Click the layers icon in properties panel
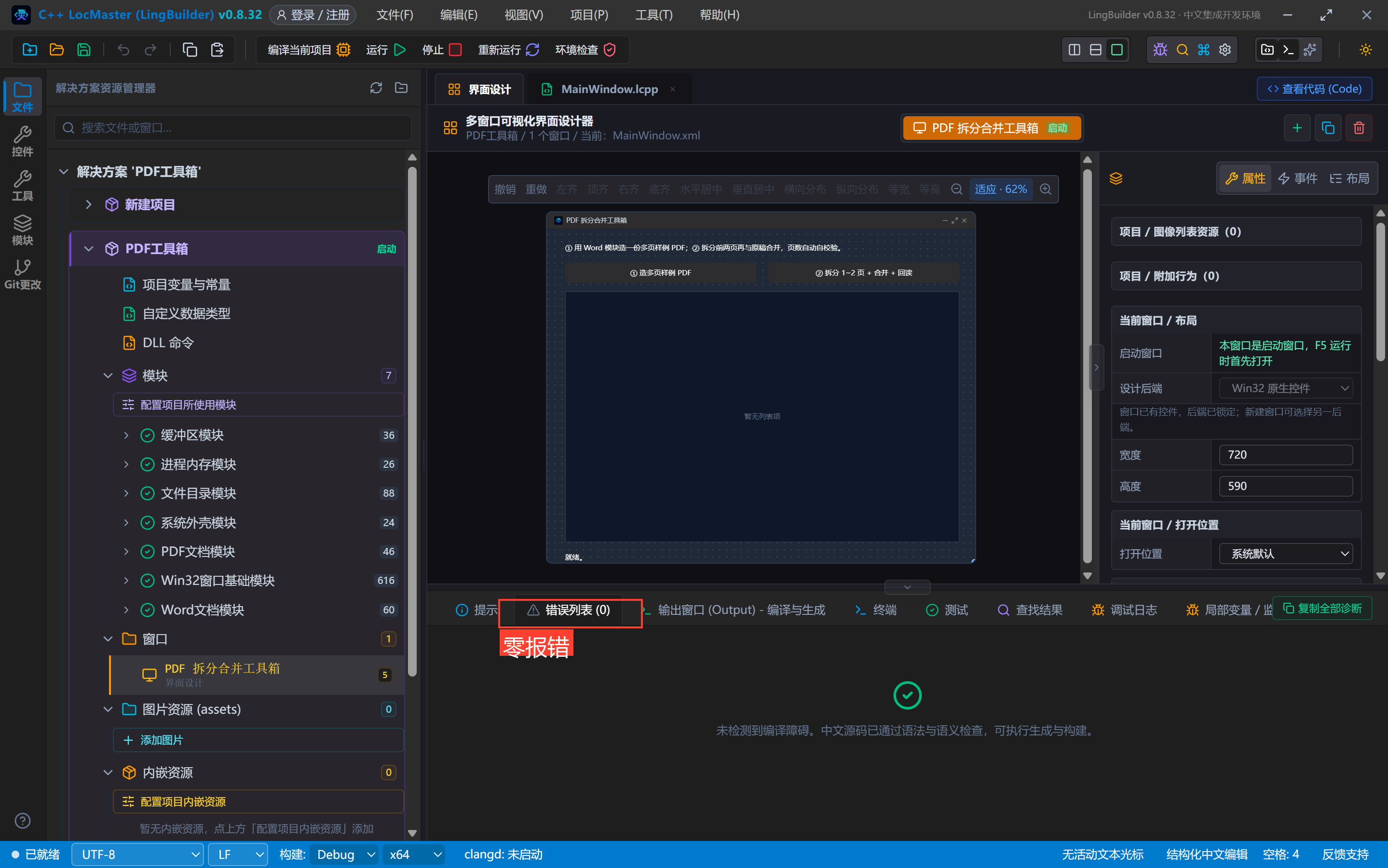The height and width of the screenshot is (868, 1388). tap(1116, 178)
